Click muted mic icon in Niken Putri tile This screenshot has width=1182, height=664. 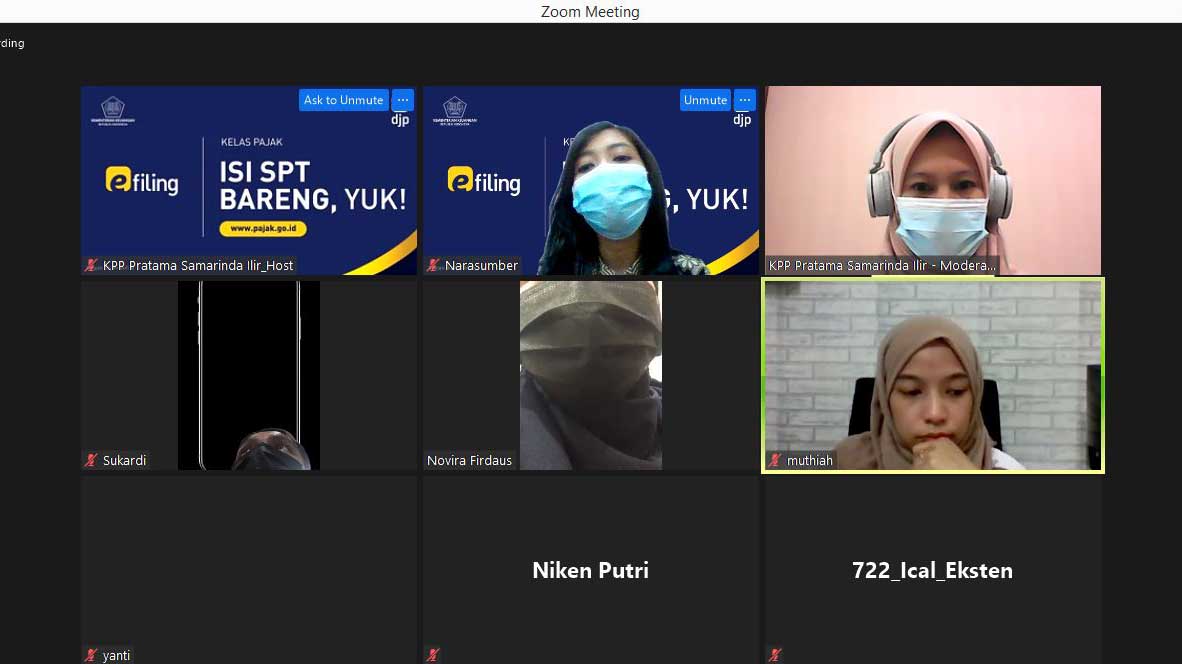[x=434, y=656]
